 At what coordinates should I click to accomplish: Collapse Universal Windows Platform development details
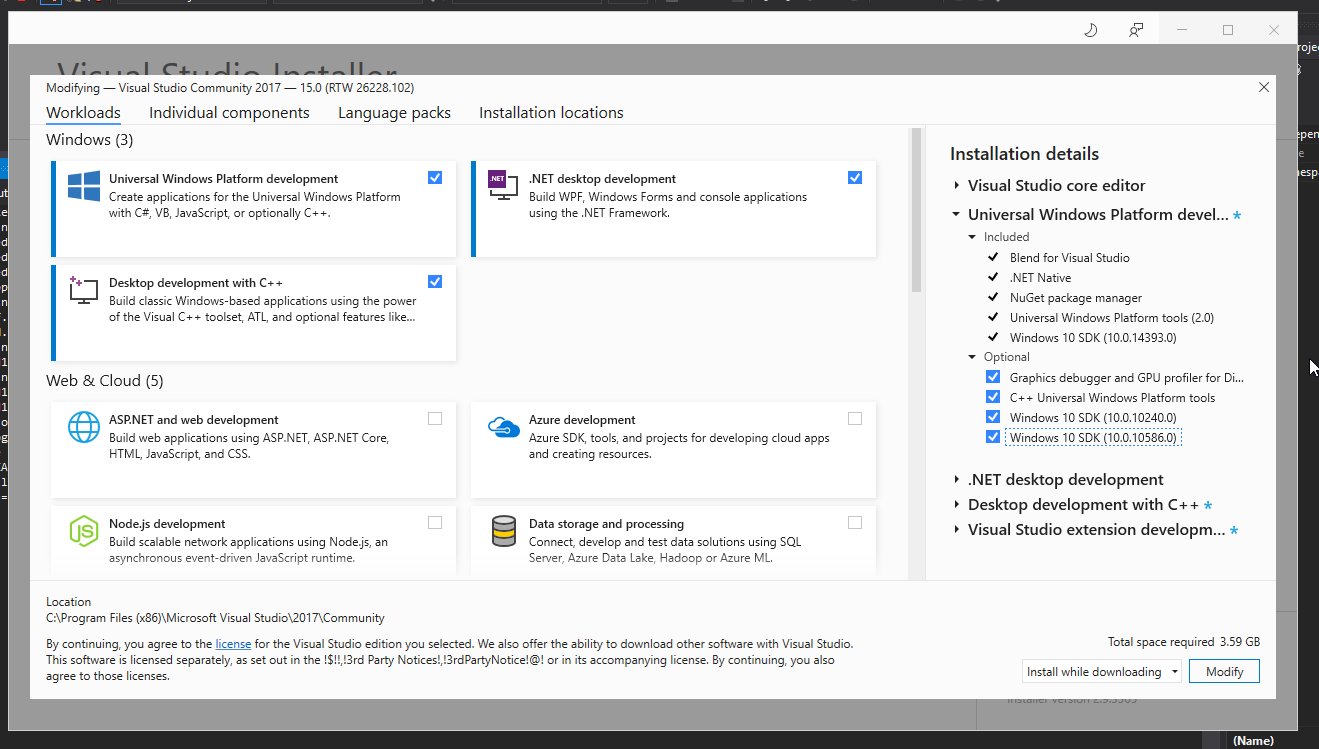coord(957,214)
